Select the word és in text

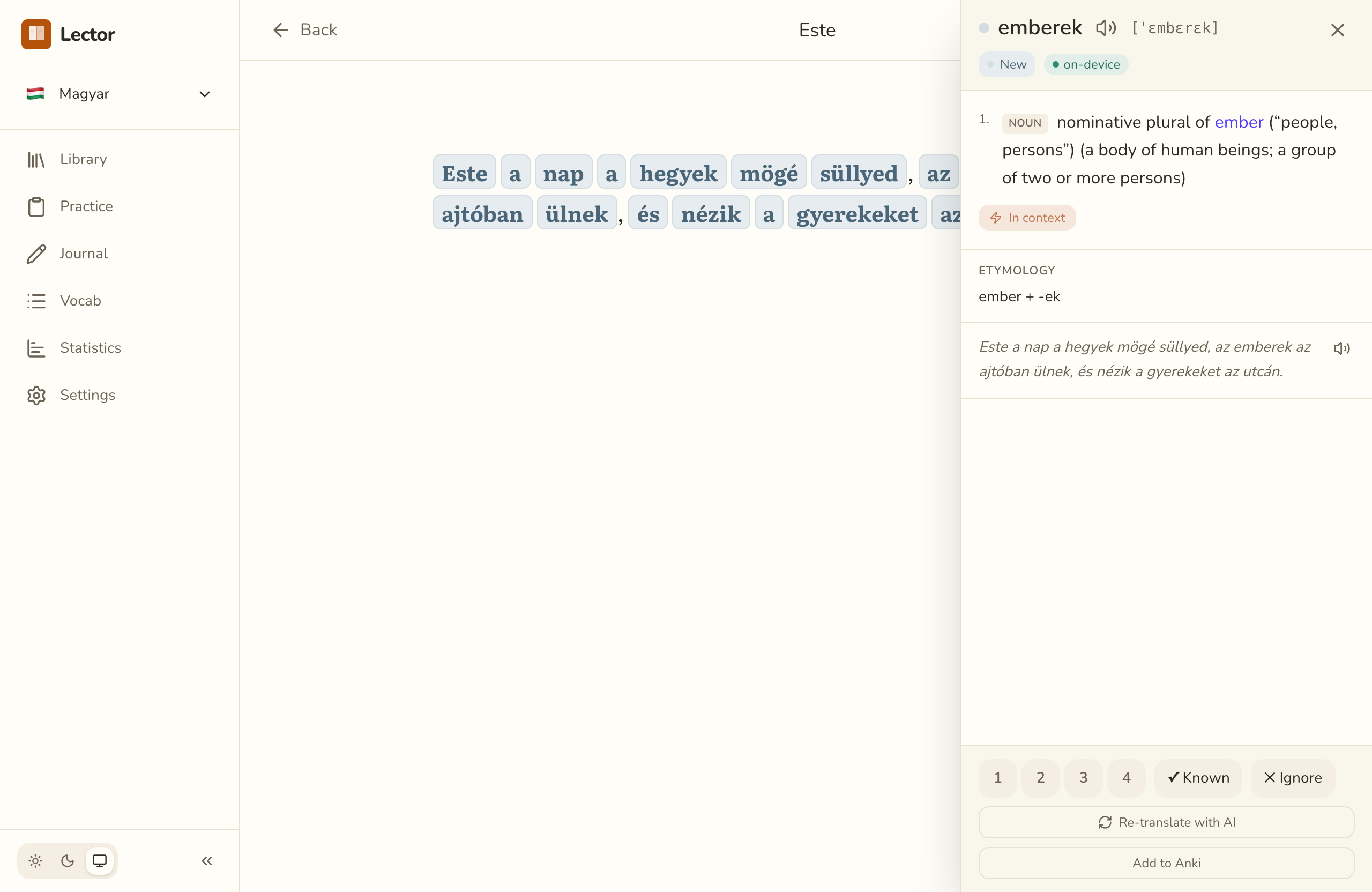[648, 213]
